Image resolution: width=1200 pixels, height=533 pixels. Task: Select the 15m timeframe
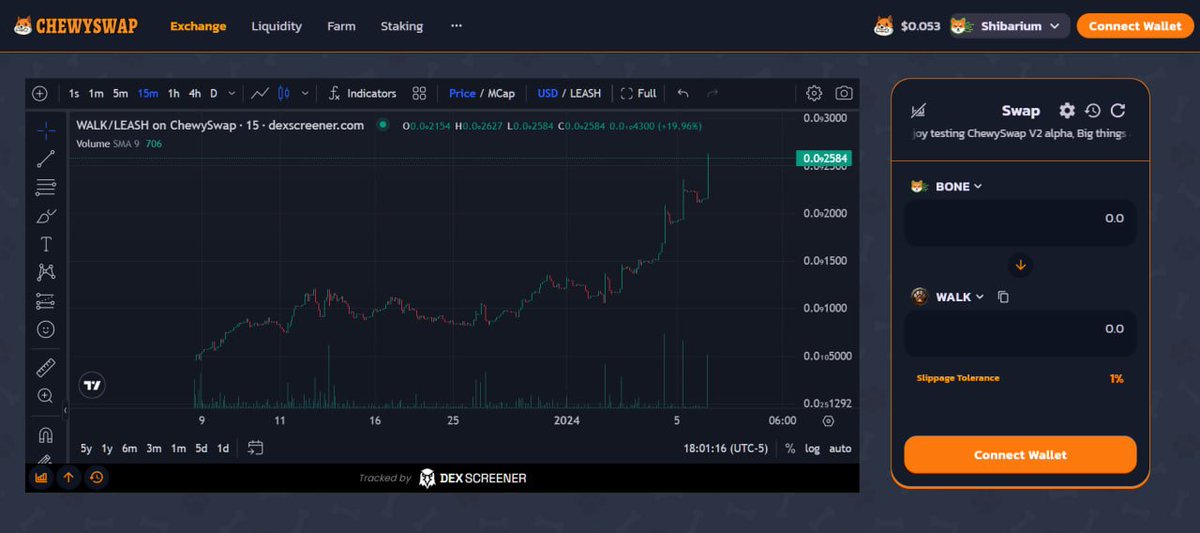(x=148, y=93)
